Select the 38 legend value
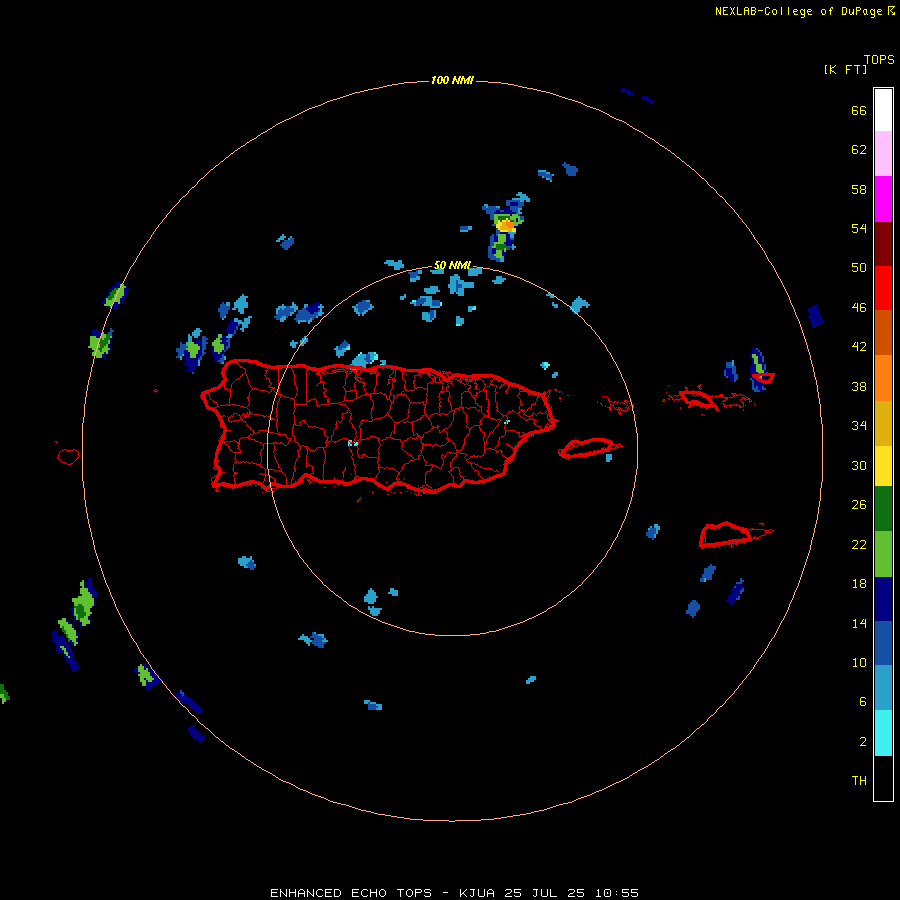900x900 pixels. click(859, 386)
